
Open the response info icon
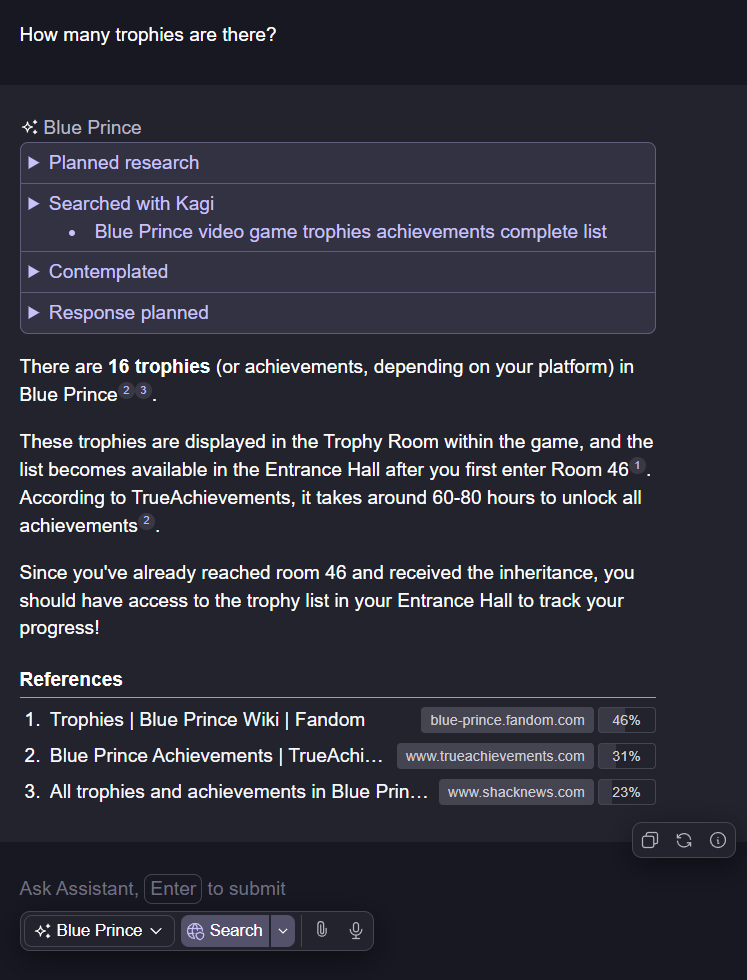(x=718, y=840)
